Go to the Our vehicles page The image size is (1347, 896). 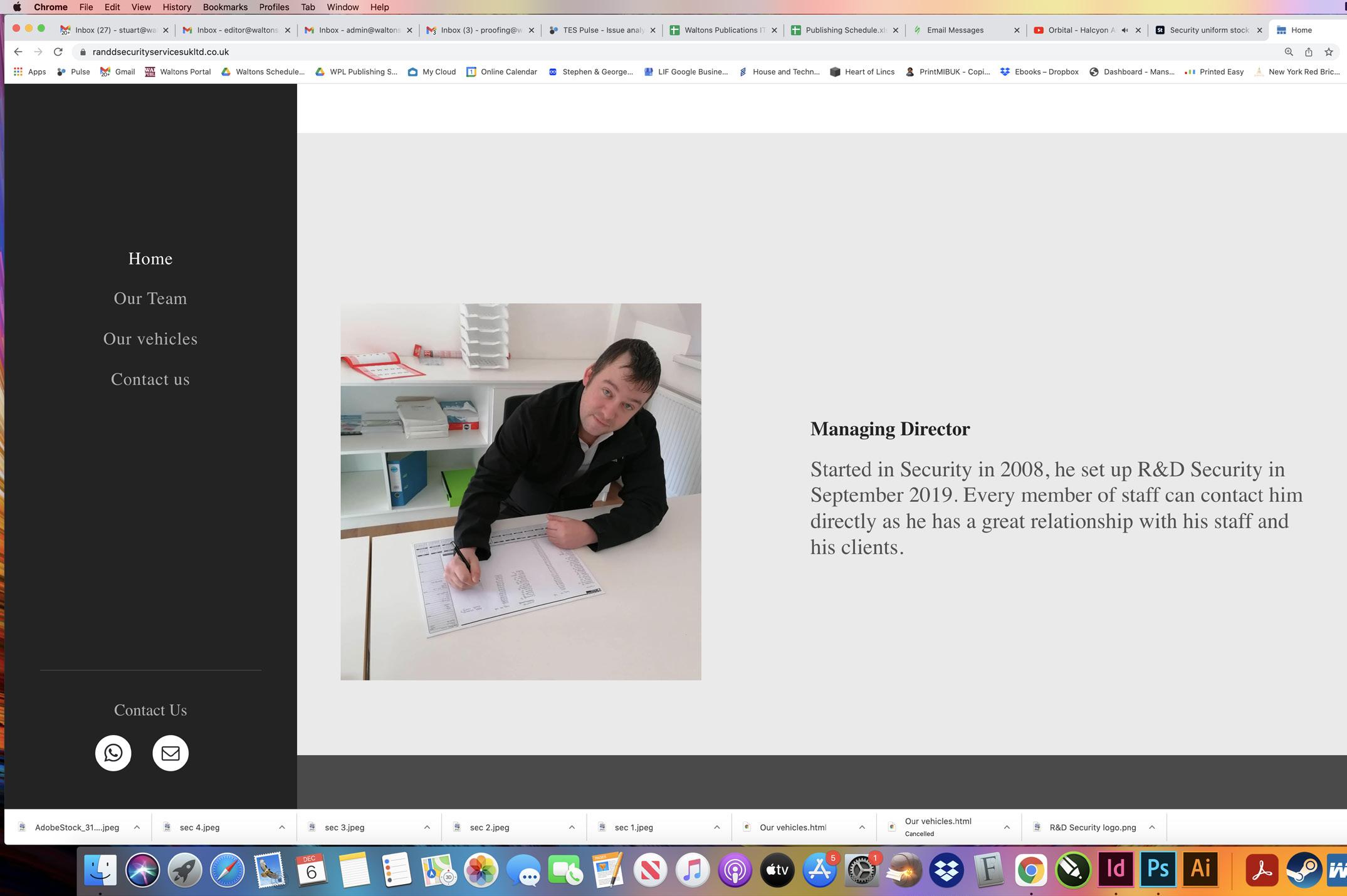pos(150,339)
